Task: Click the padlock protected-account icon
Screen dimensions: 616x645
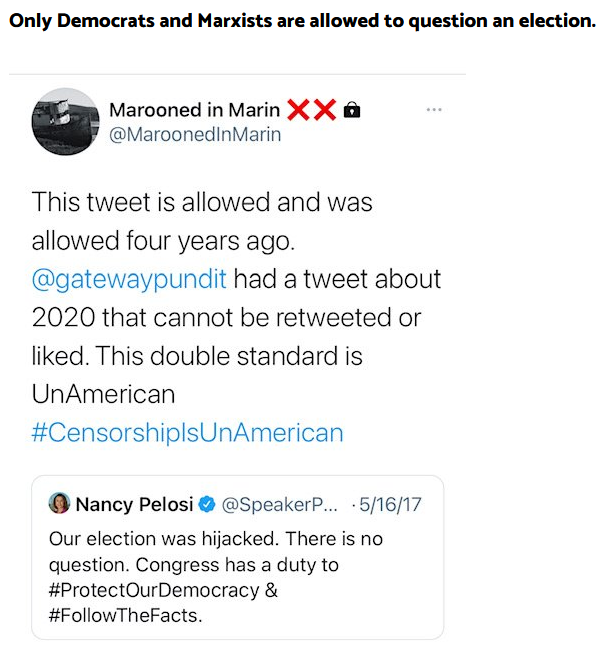Action: (352, 110)
